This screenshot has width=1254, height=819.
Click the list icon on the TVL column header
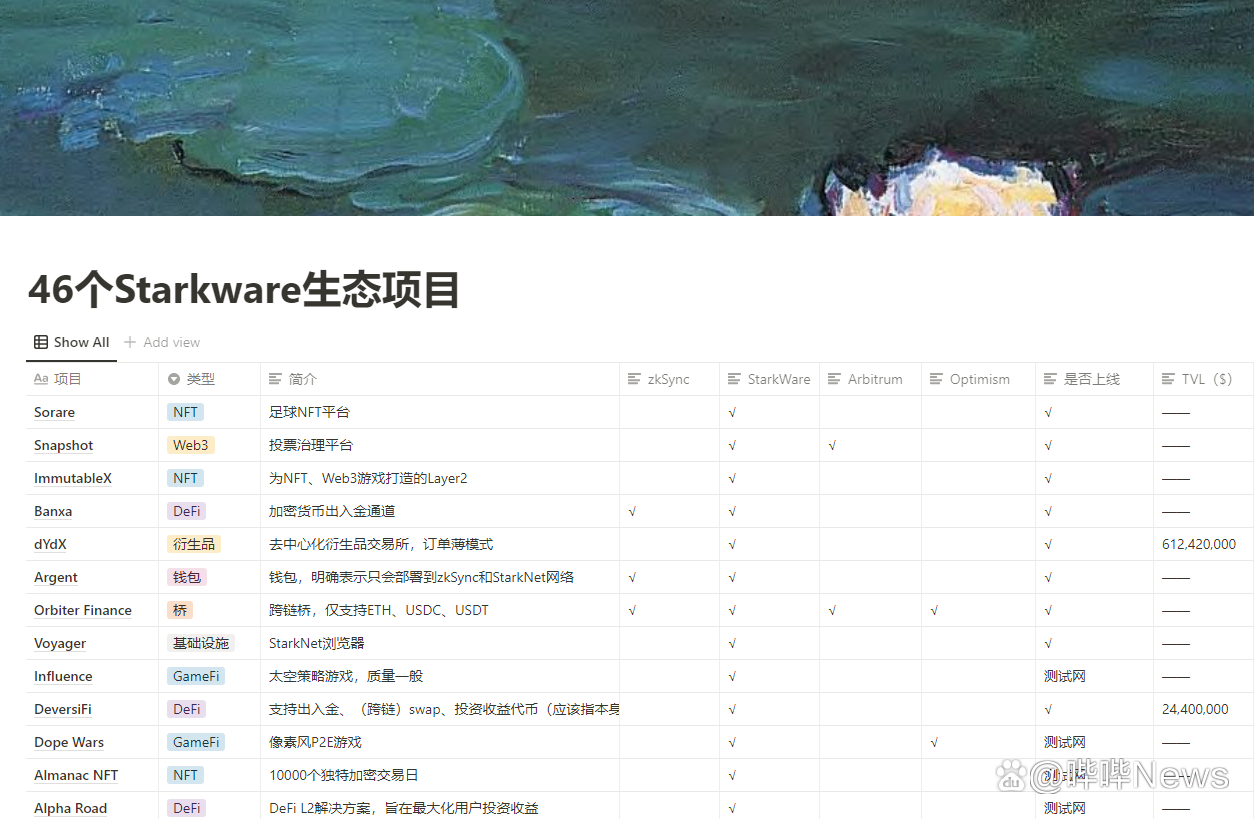[1164, 379]
